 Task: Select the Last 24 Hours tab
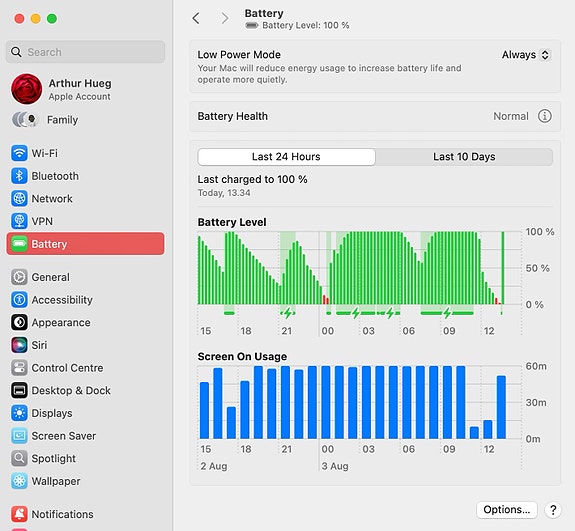286,157
